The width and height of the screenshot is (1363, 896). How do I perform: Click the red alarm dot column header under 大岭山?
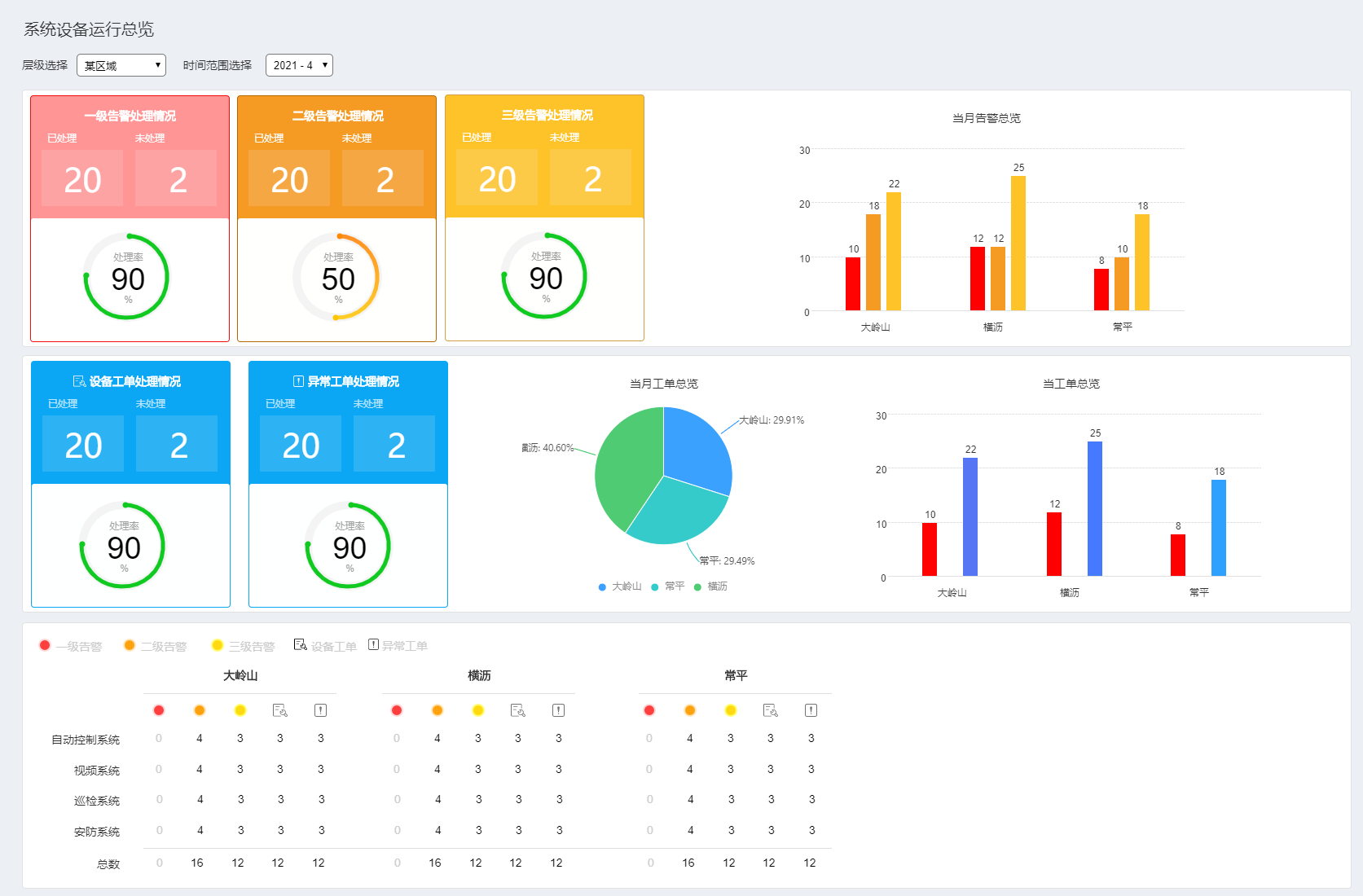[x=159, y=710]
